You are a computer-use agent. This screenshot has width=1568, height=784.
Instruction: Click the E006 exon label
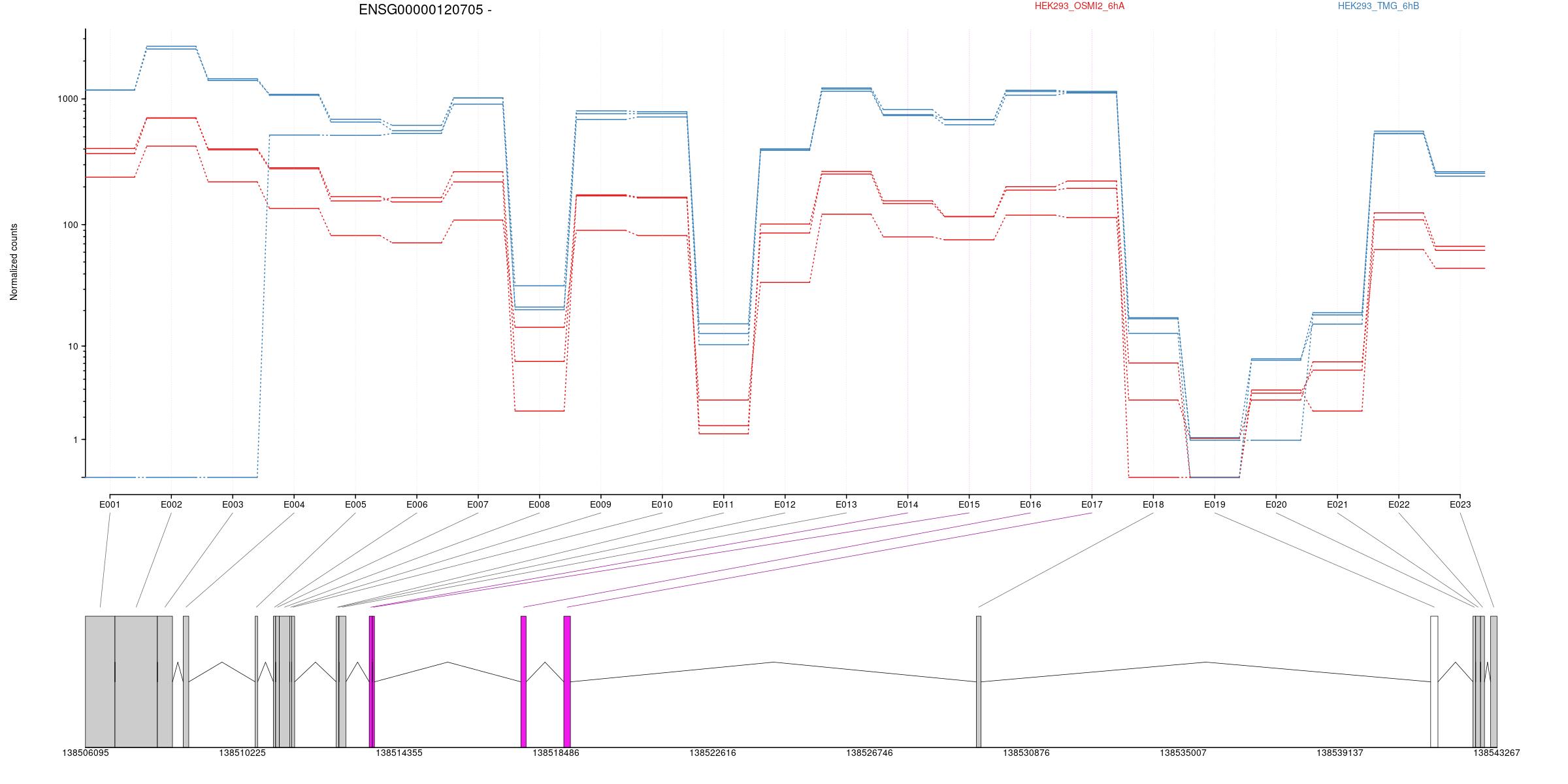coord(417,504)
